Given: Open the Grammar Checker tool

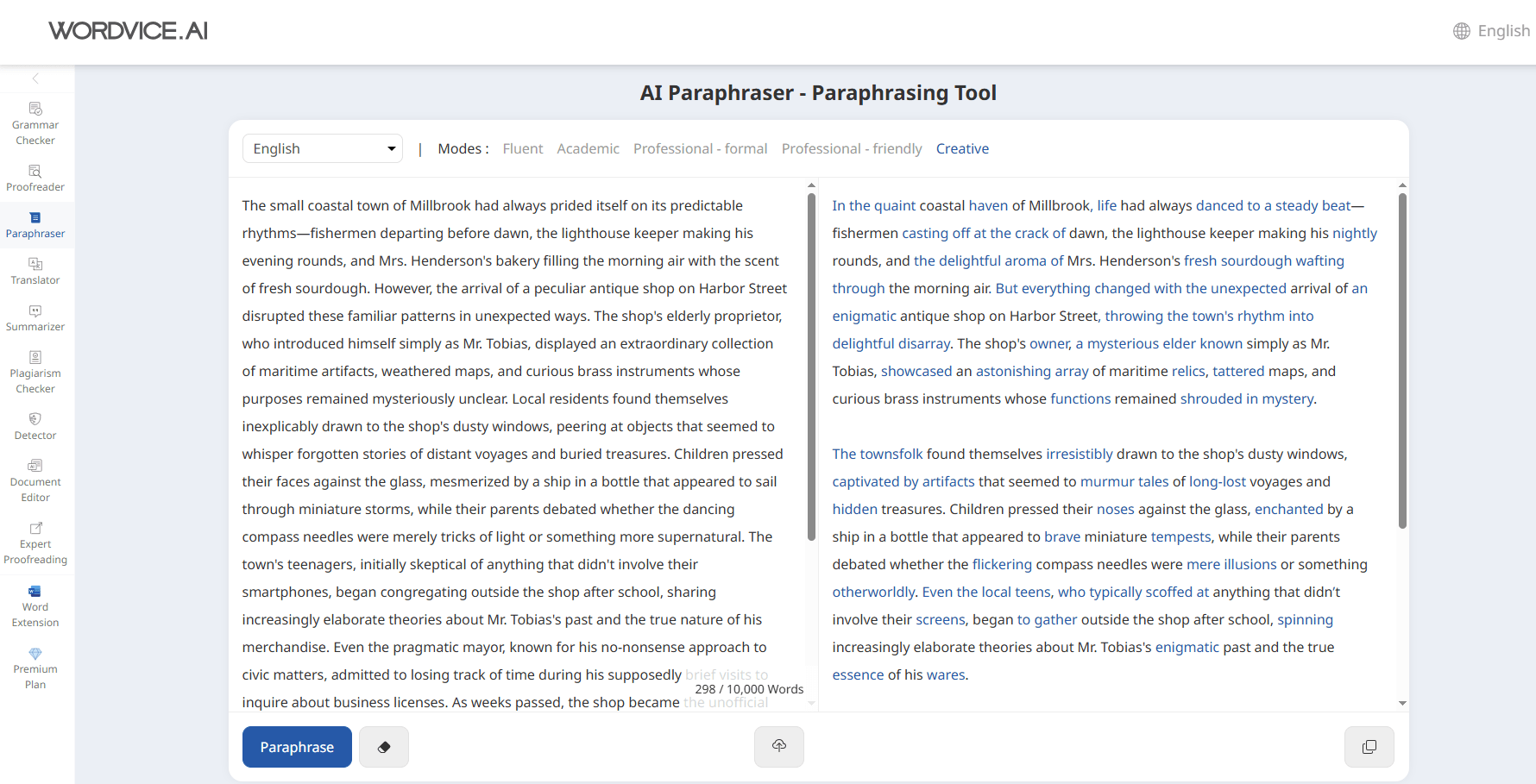Looking at the screenshot, I should click(35, 123).
